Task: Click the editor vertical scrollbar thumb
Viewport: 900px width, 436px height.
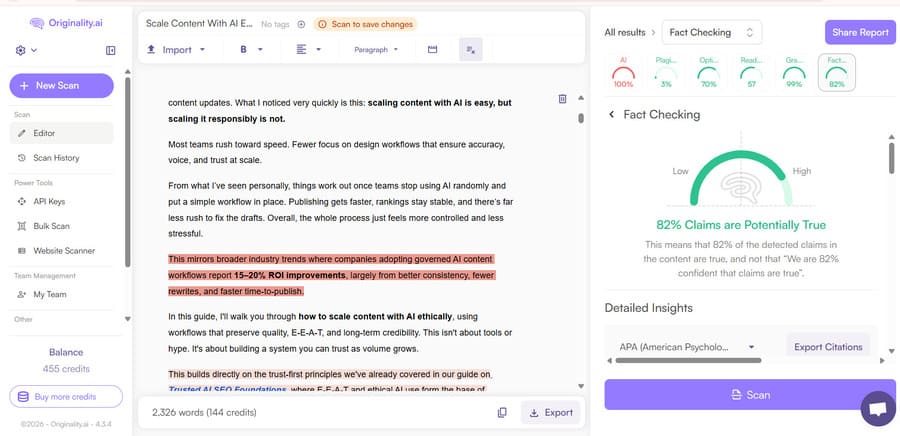Action: 581,118
